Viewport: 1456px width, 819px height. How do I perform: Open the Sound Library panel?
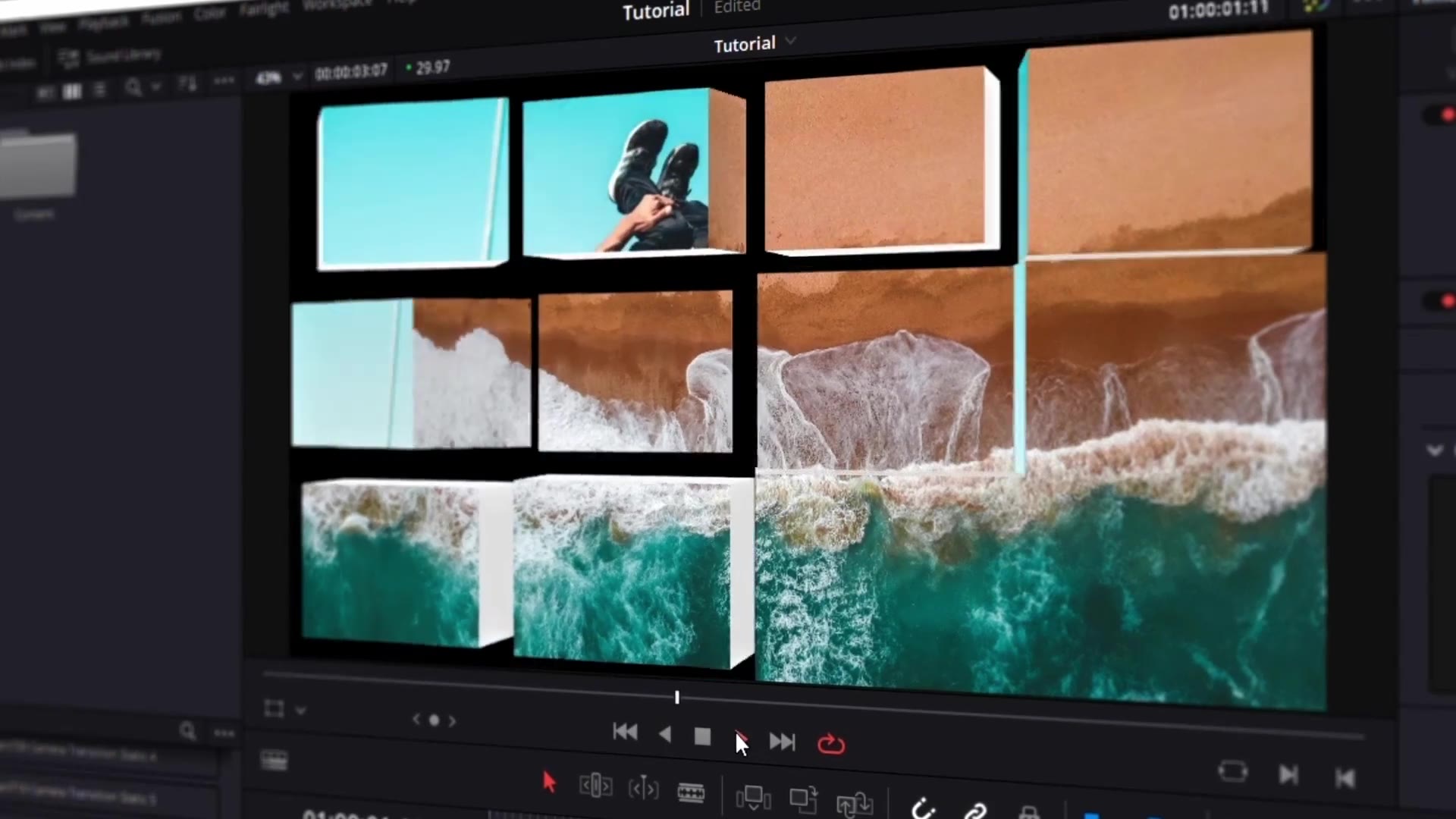110,57
